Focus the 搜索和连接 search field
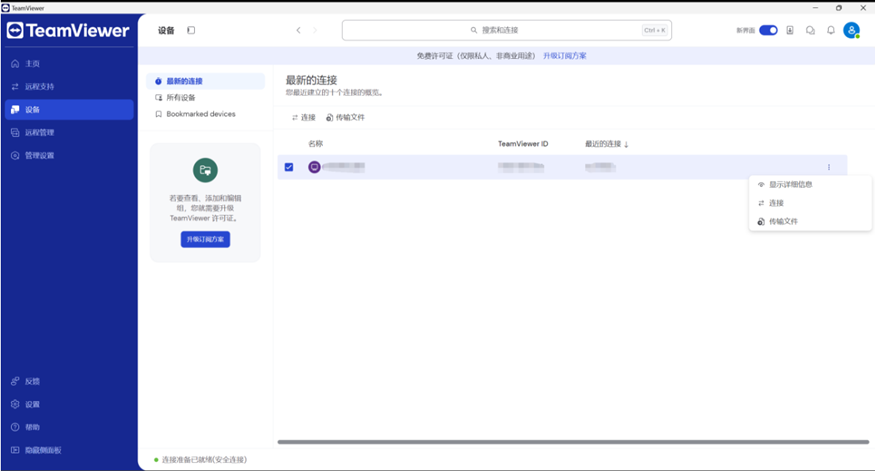The width and height of the screenshot is (875, 471). pyautogui.click(x=507, y=30)
